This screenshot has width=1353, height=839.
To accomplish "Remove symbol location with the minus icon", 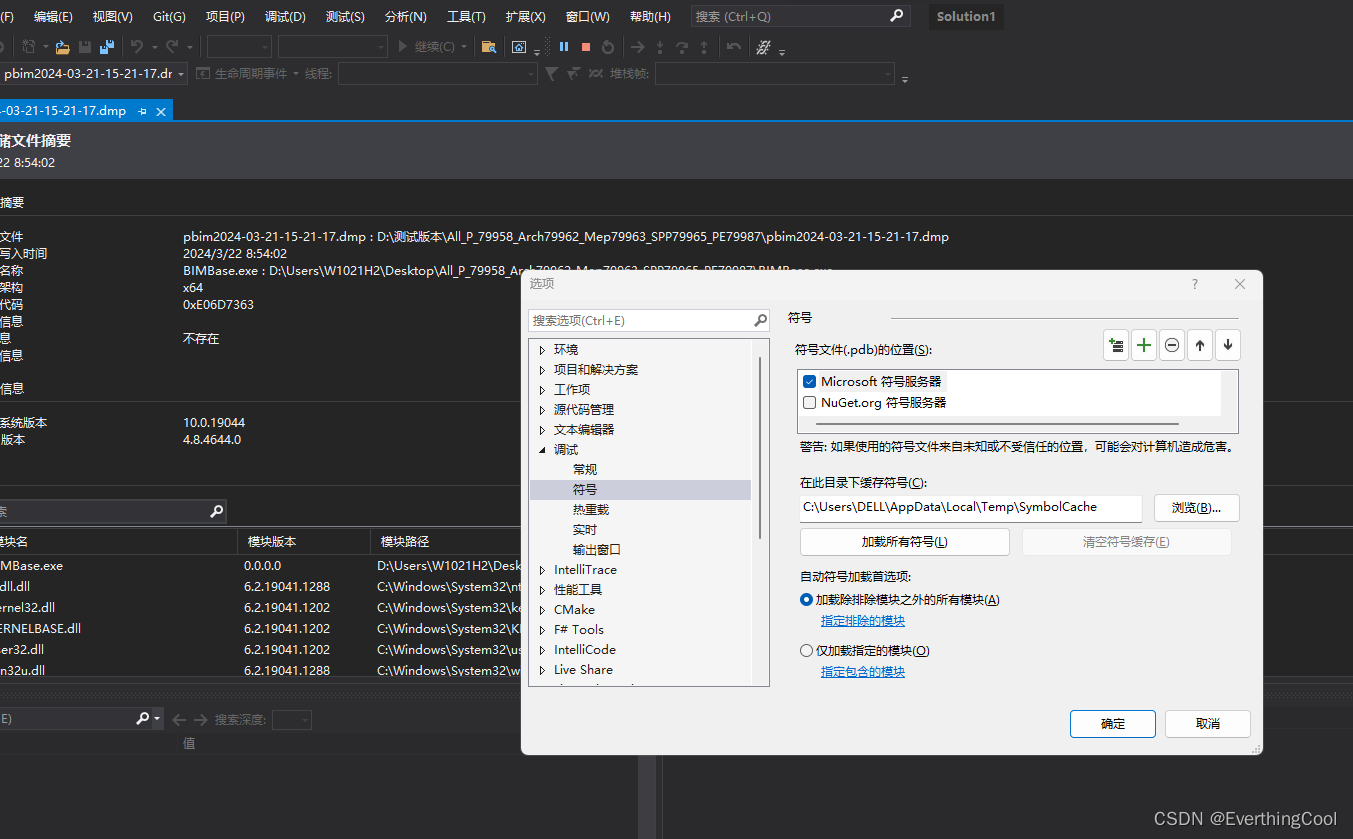I will coord(1172,346).
